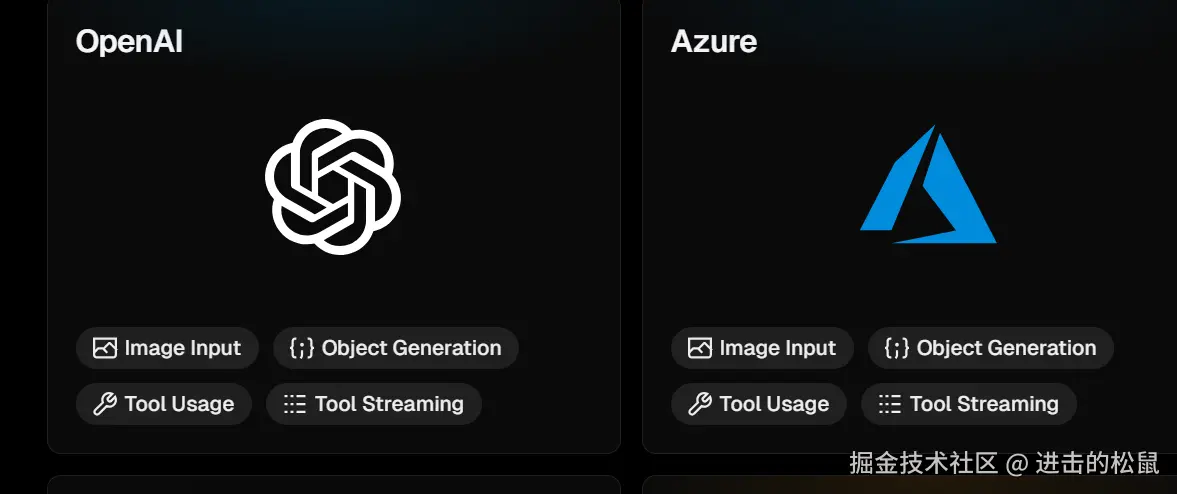Click the braces icon in OpenAI's Object Generation tag
Viewport: 1177px width, 494px height.
301,348
